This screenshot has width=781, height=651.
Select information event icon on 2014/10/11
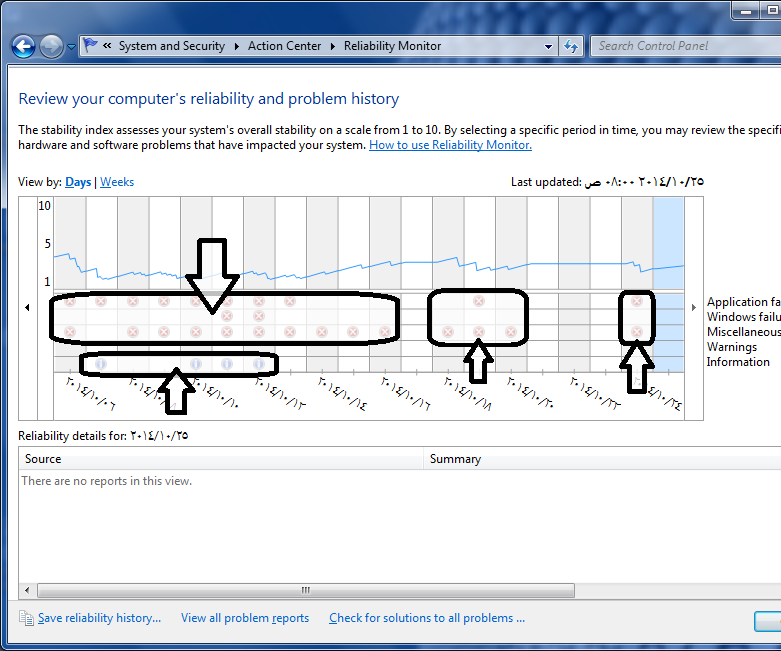[227, 364]
